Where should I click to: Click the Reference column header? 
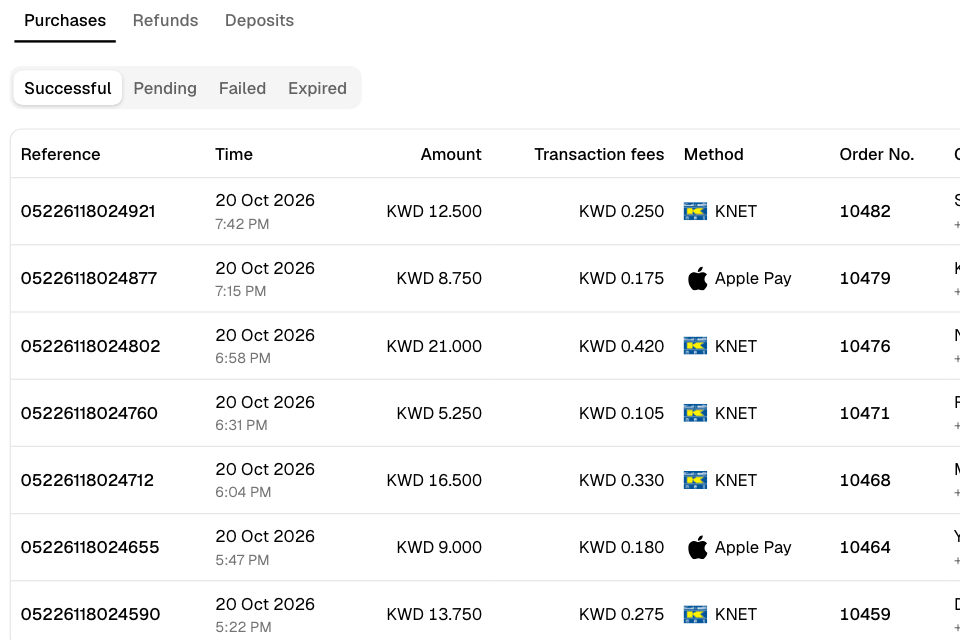(x=61, y=154)
